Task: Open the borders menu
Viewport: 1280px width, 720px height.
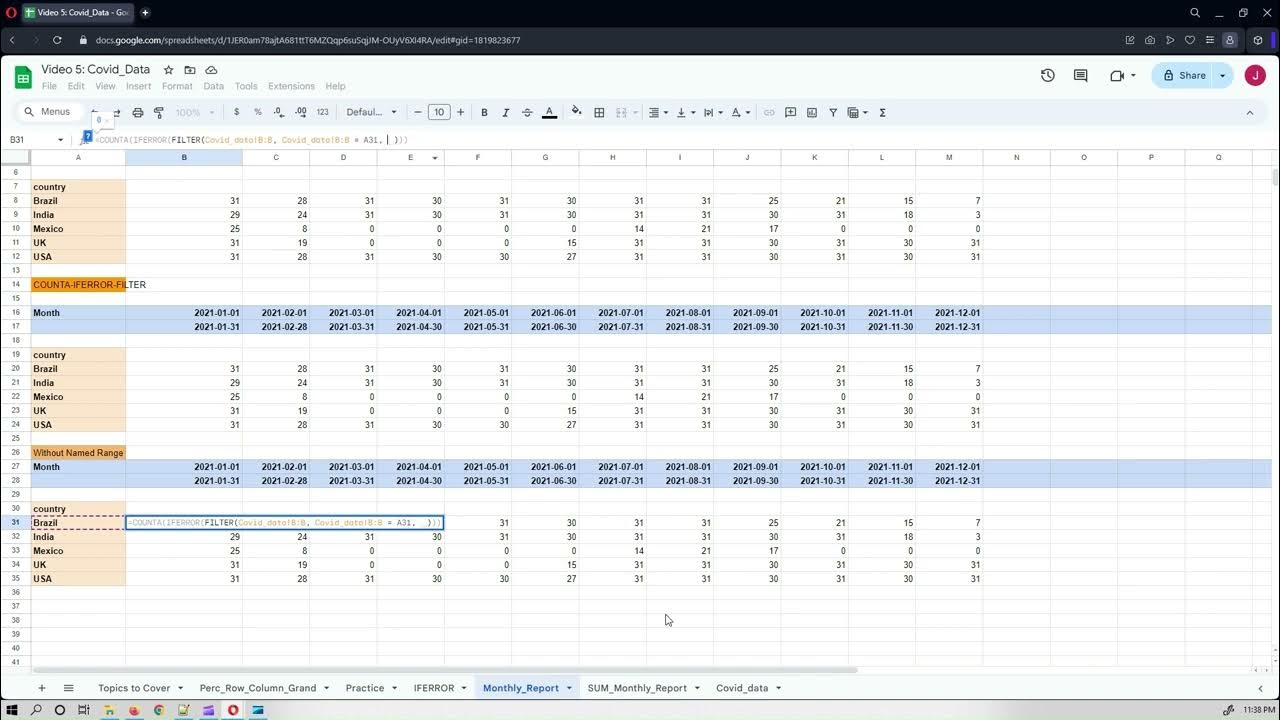Action: coord(599,112)
